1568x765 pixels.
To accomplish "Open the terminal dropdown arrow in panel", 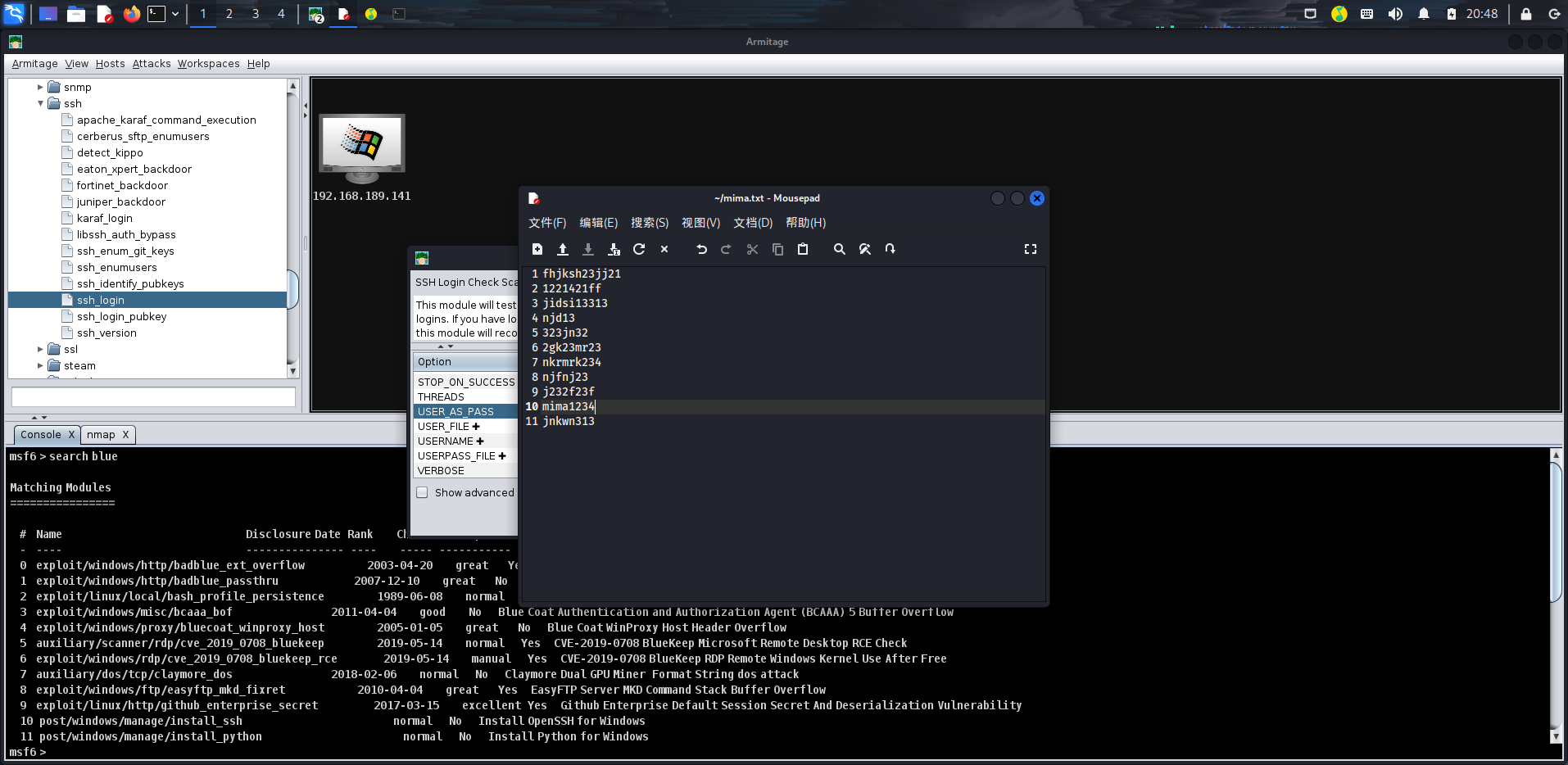I will (174, 14).
